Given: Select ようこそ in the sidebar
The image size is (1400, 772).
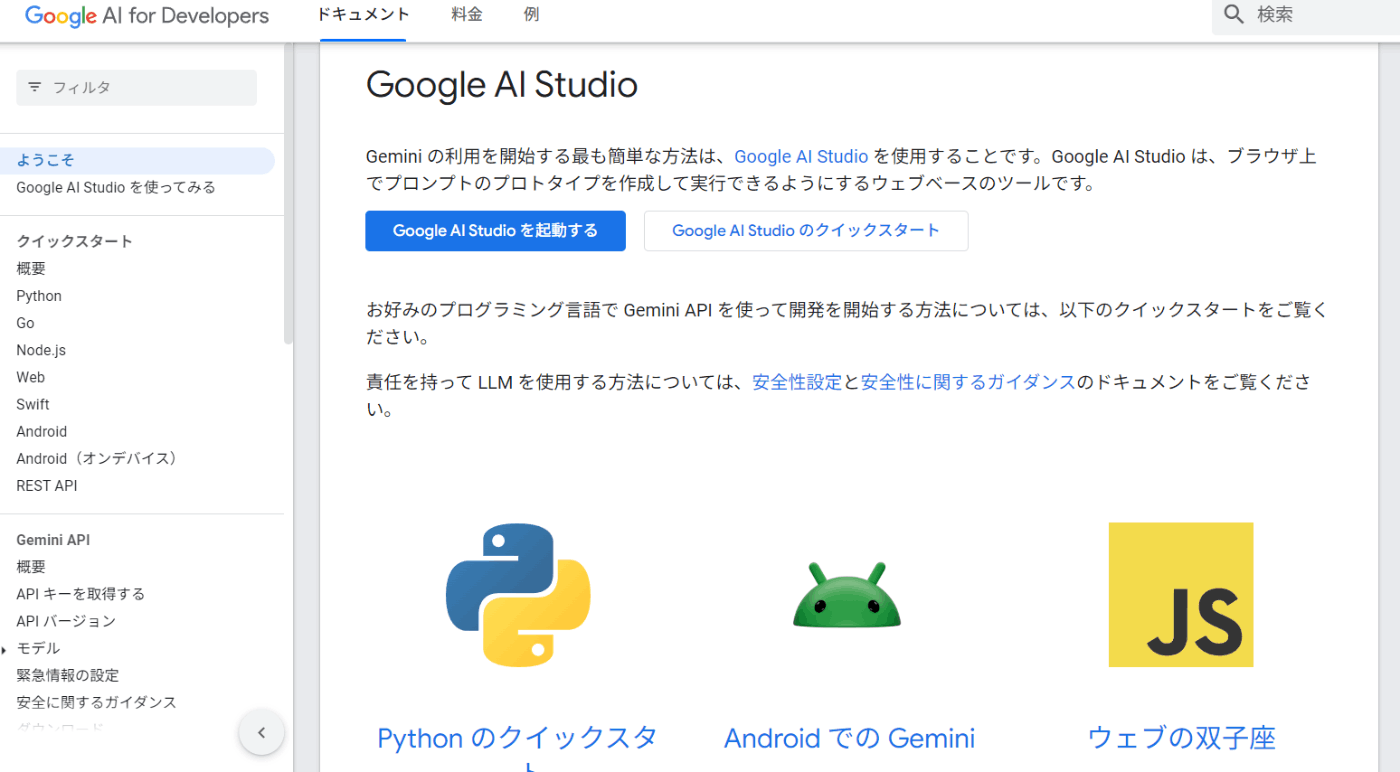Looking at the screenshot, I should pos(137,160).
